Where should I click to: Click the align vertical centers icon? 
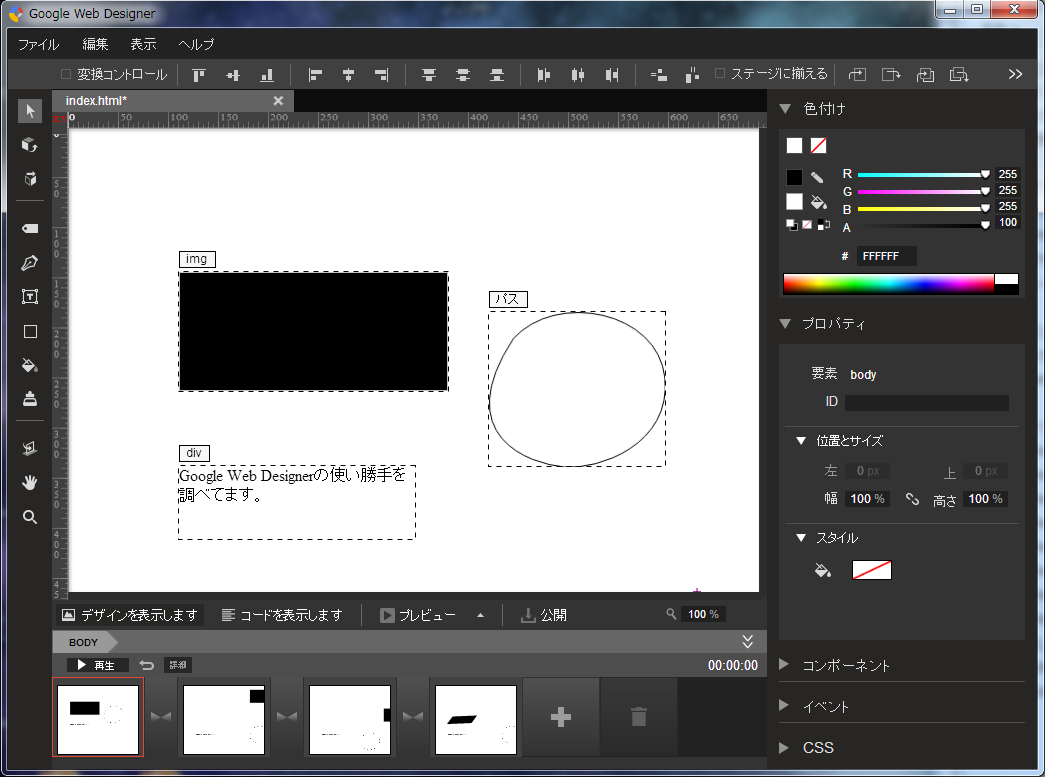tap(233, 75)
